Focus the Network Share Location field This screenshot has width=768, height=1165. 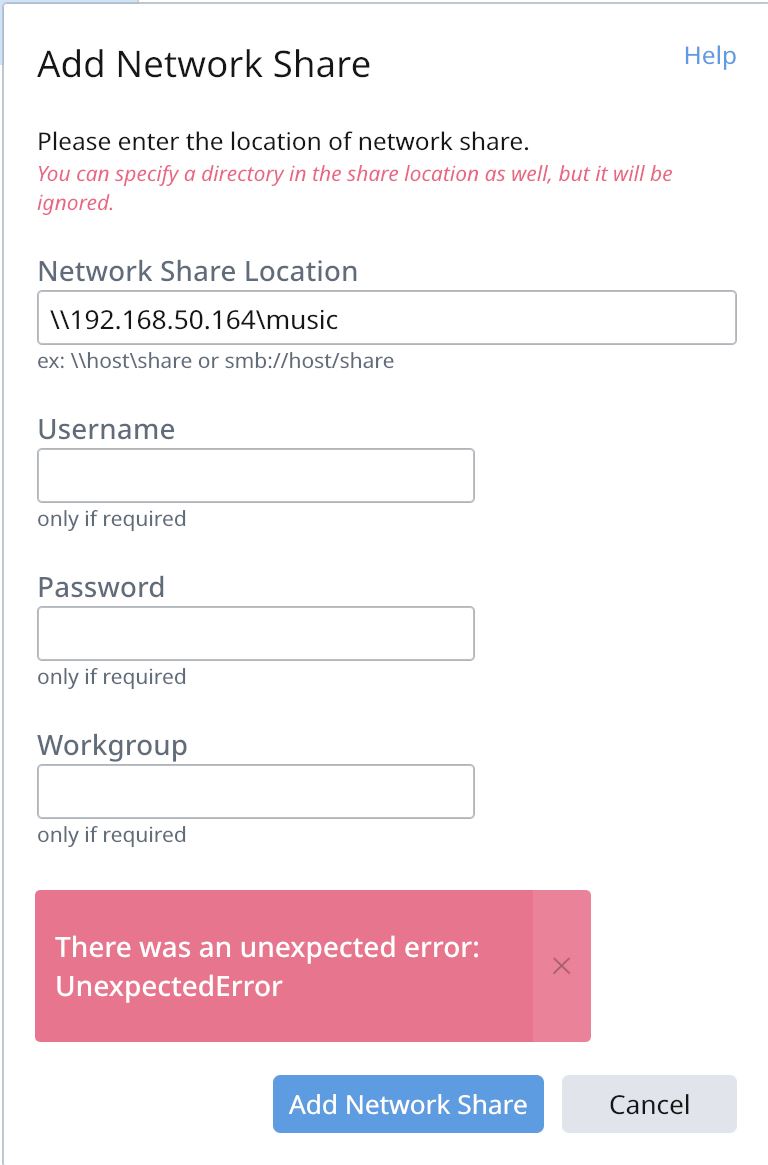click(387, 317)
